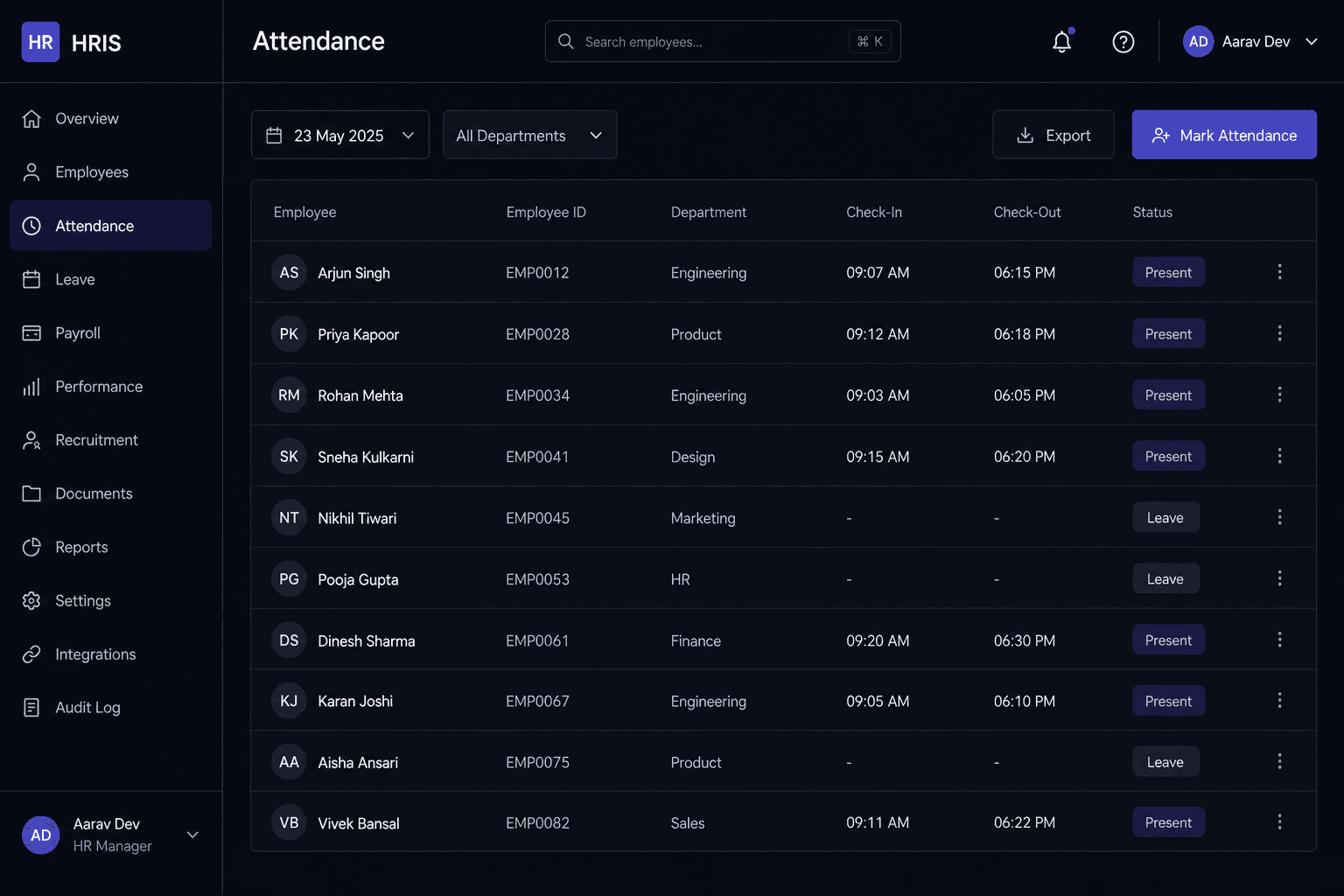Open Audit Log in the sidebar

[x=111, y=707]
